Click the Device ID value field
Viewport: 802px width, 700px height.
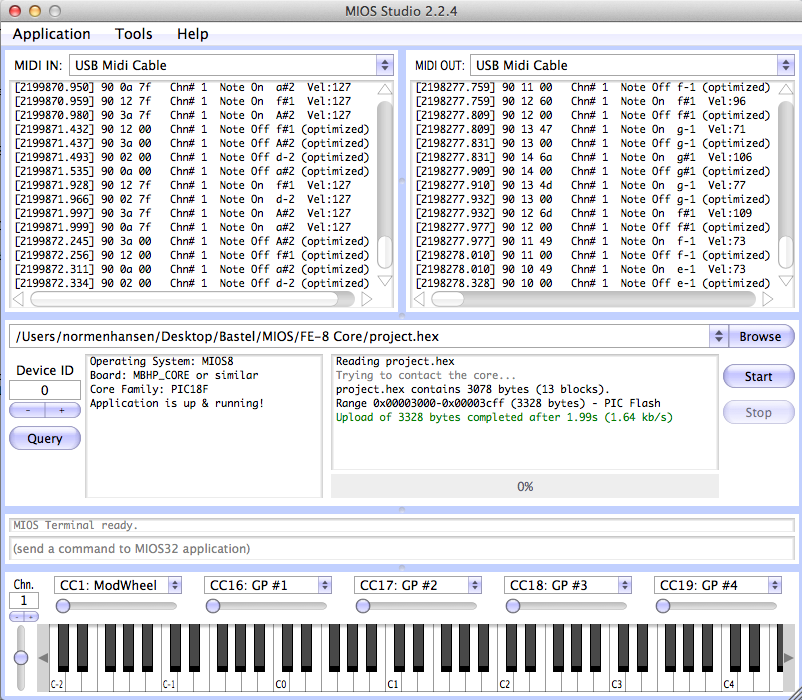45,390
